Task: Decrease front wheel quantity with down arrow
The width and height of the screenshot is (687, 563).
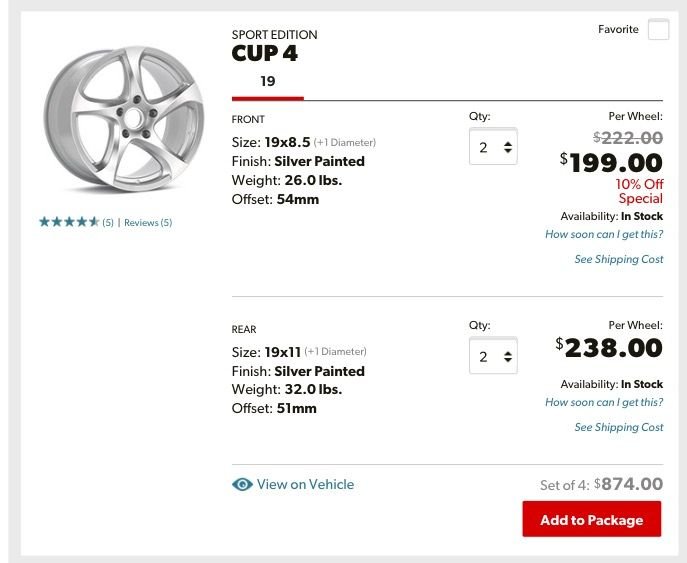Action: pos(508,152)
